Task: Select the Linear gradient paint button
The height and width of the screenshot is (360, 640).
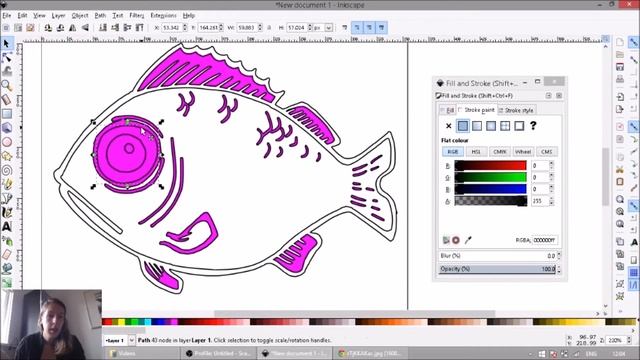Action: point(477,126)
